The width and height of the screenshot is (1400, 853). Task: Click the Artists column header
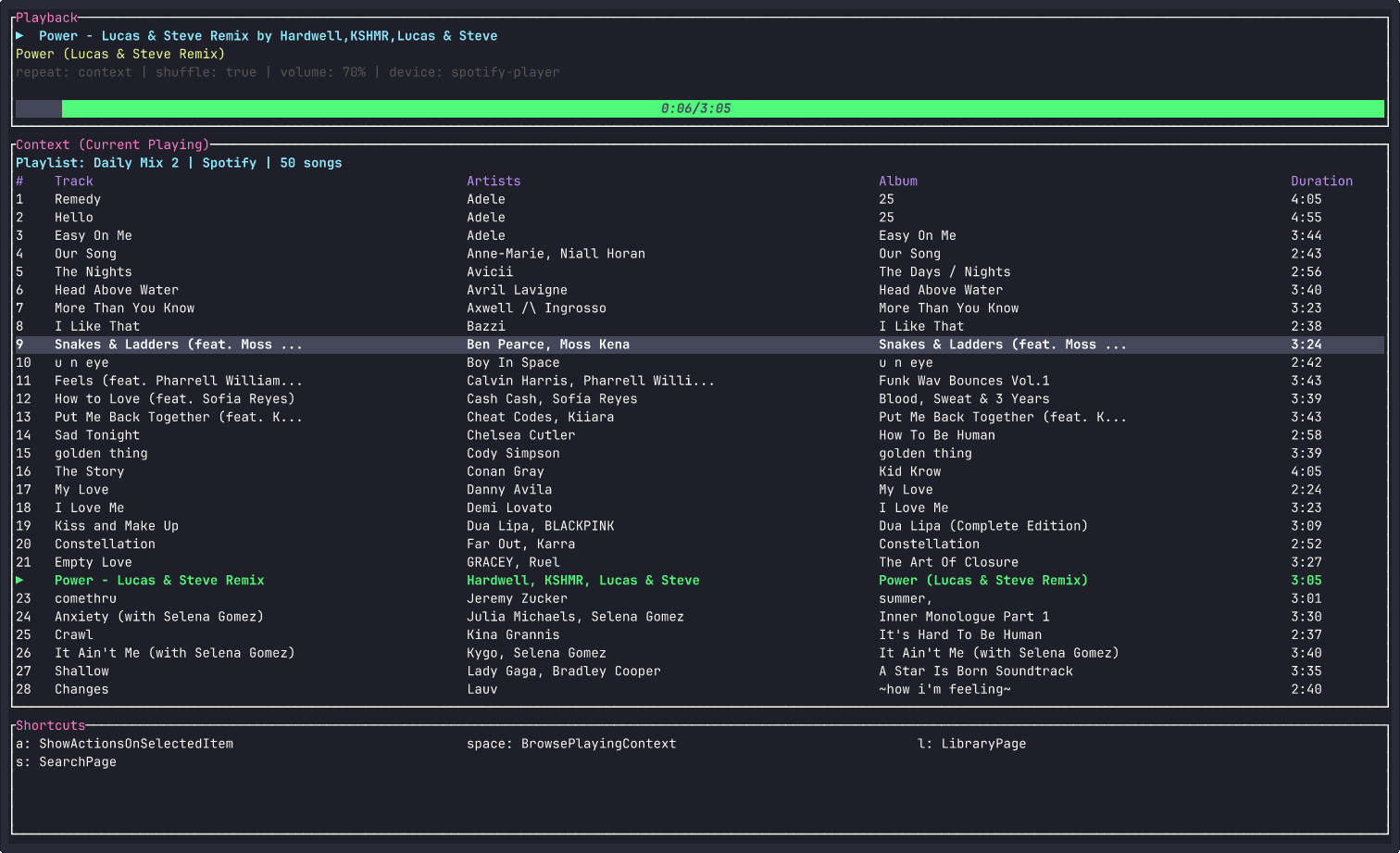pos(494,181)
